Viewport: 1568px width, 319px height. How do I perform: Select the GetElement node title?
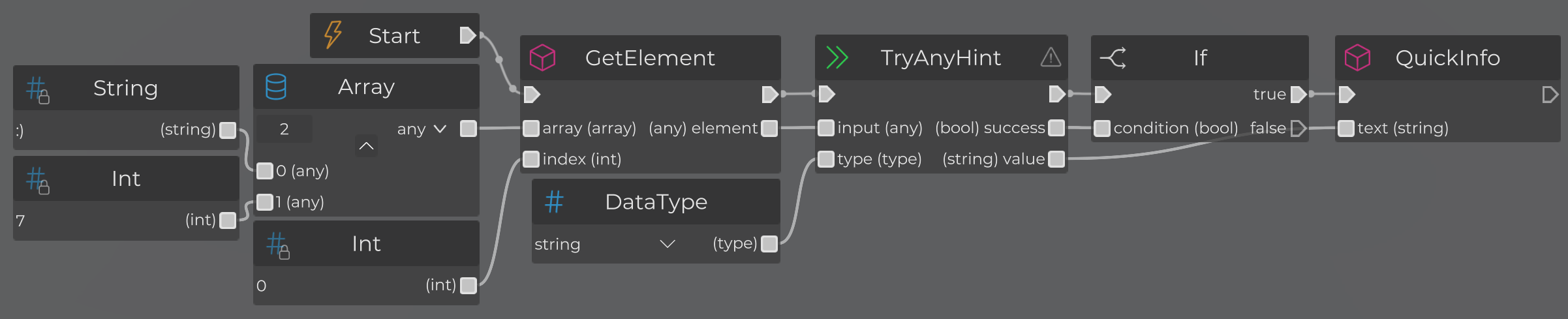click(x=650, y=58)
